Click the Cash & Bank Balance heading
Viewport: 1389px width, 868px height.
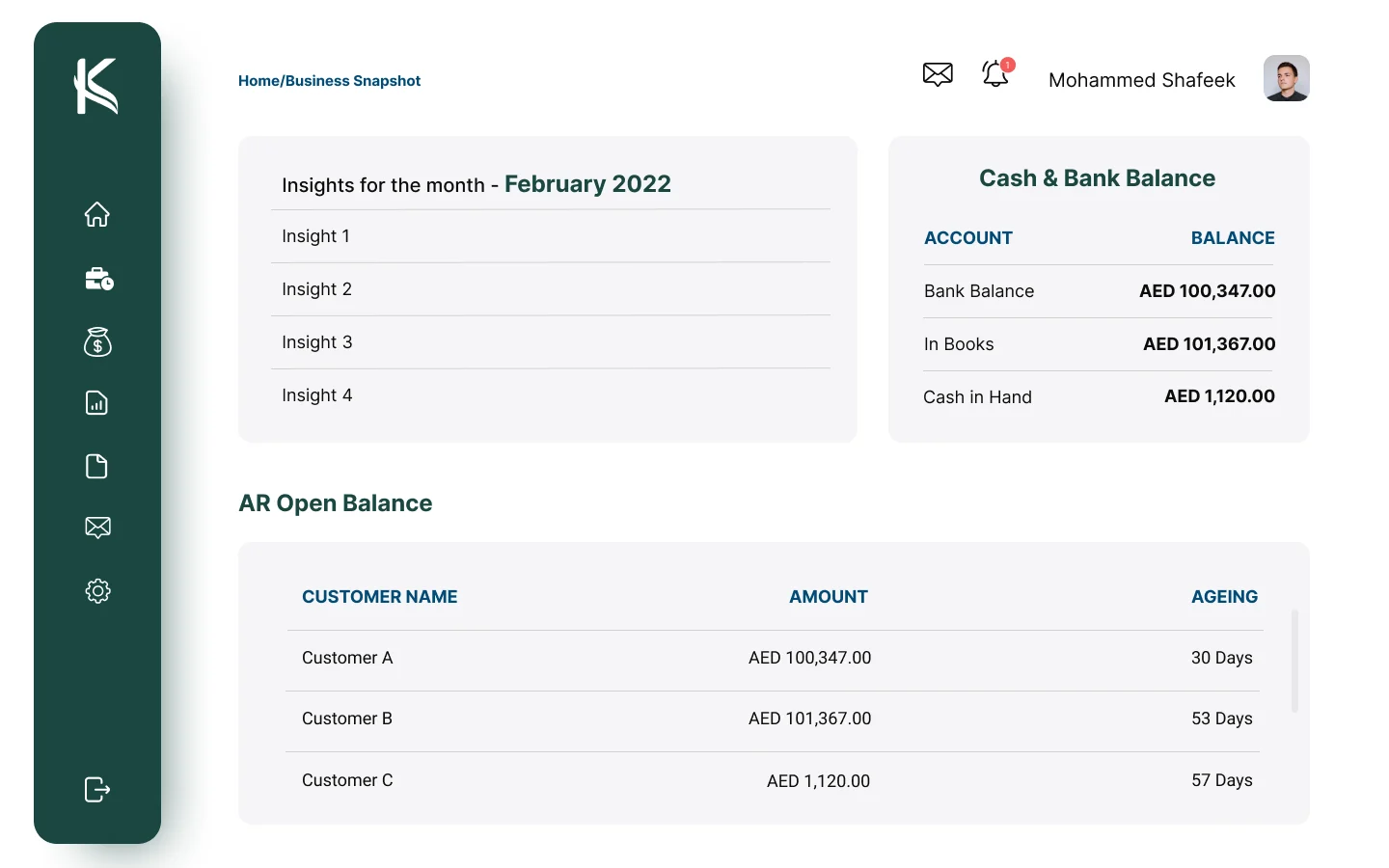tap(1098, 178)
